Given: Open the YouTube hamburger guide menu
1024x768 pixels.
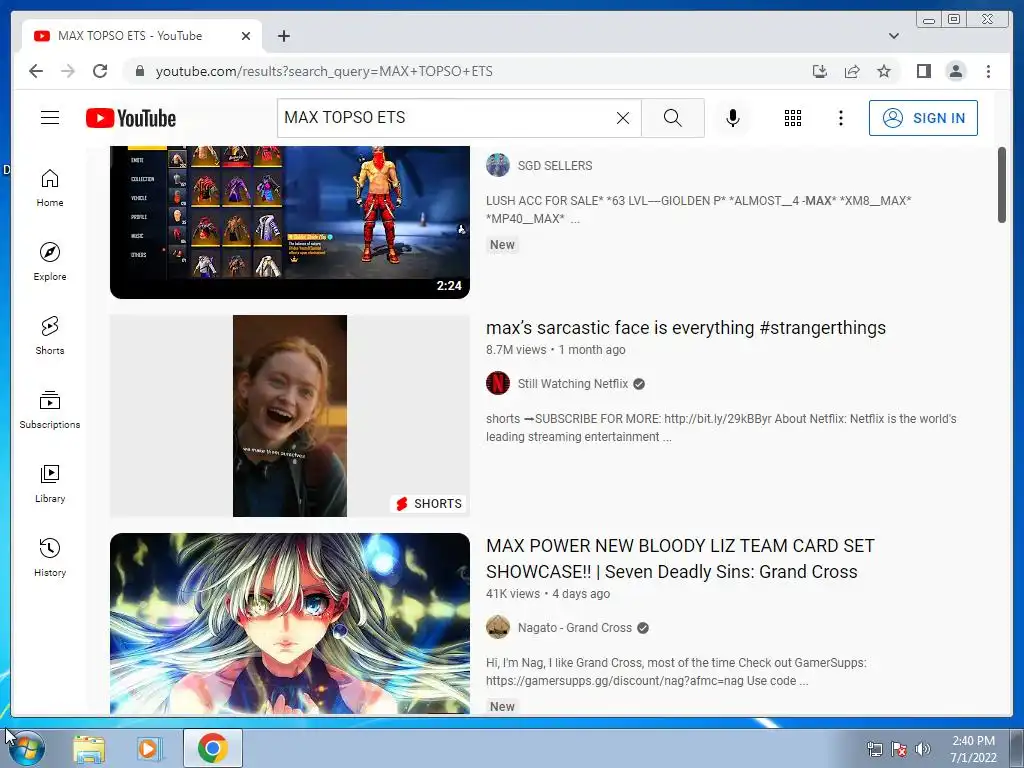Looking at the screenshot, I should 50,118.
